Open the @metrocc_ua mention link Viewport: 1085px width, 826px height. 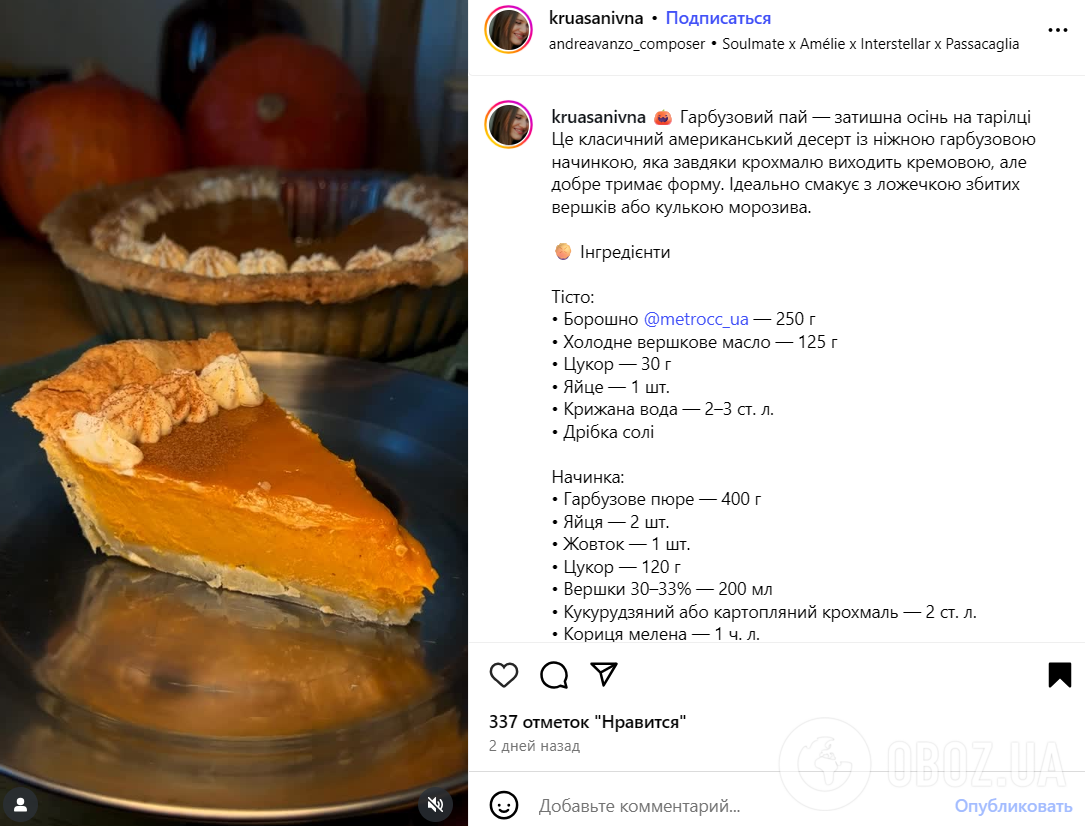[x=696, y=319]
